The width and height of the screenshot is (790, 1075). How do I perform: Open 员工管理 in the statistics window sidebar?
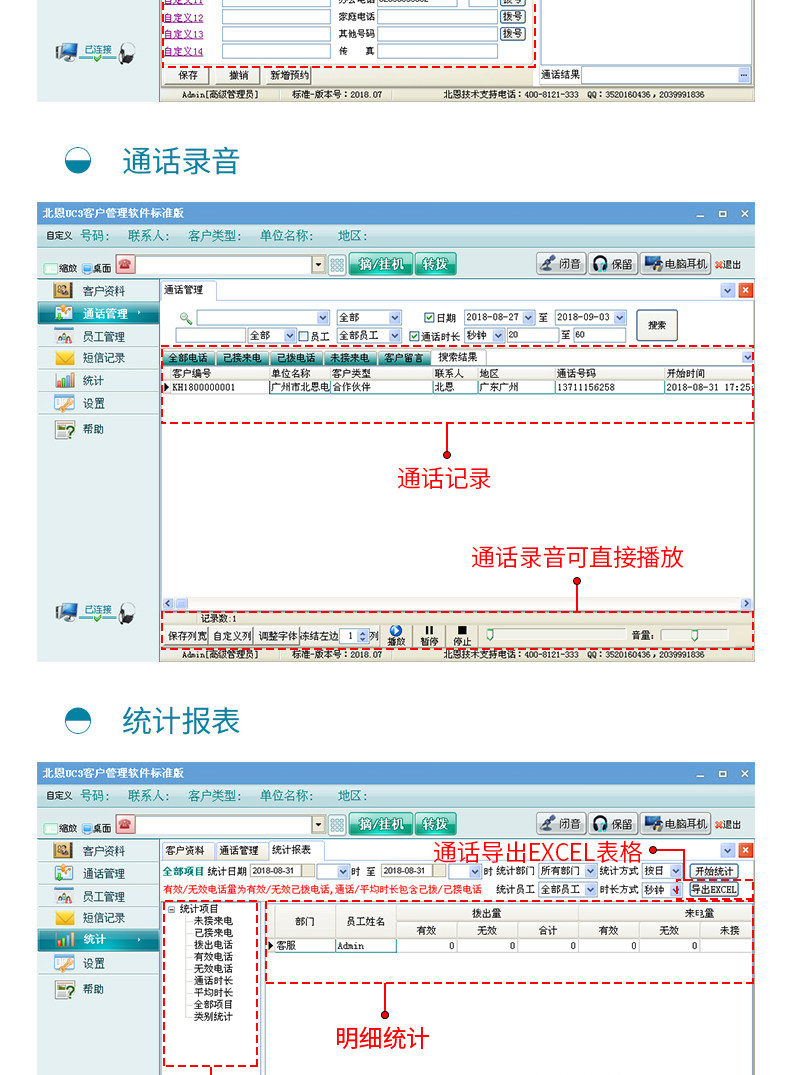click(98, 897)
